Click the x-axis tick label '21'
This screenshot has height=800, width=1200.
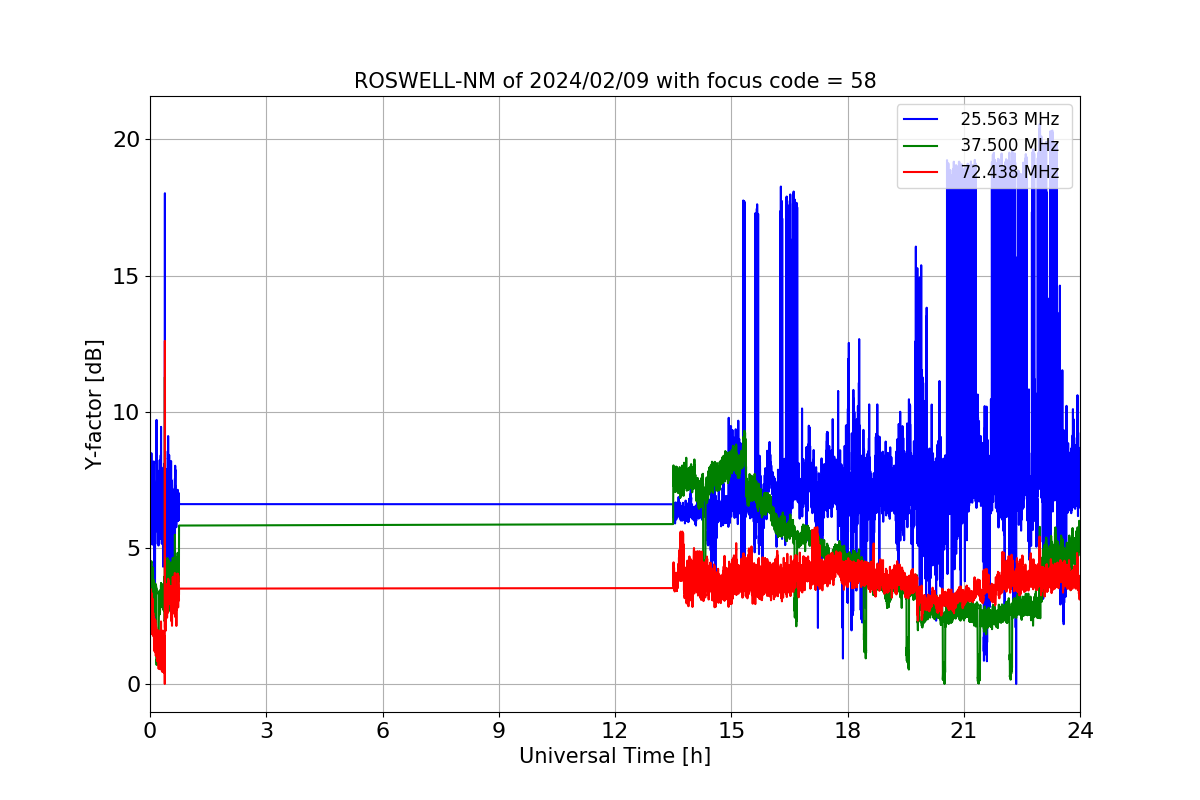pyautogui.click(x=964, y=731)
